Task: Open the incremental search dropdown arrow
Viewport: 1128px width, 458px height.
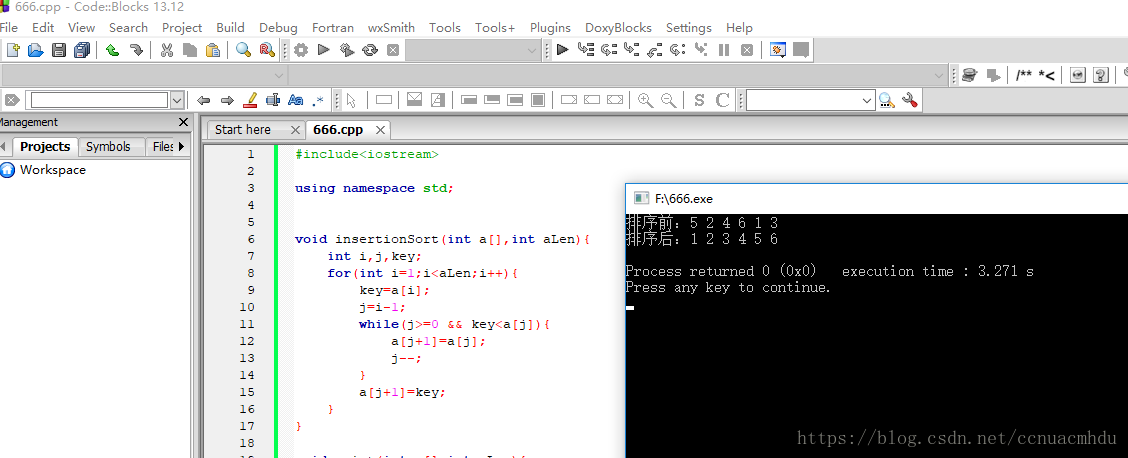Action: point(178,100)
